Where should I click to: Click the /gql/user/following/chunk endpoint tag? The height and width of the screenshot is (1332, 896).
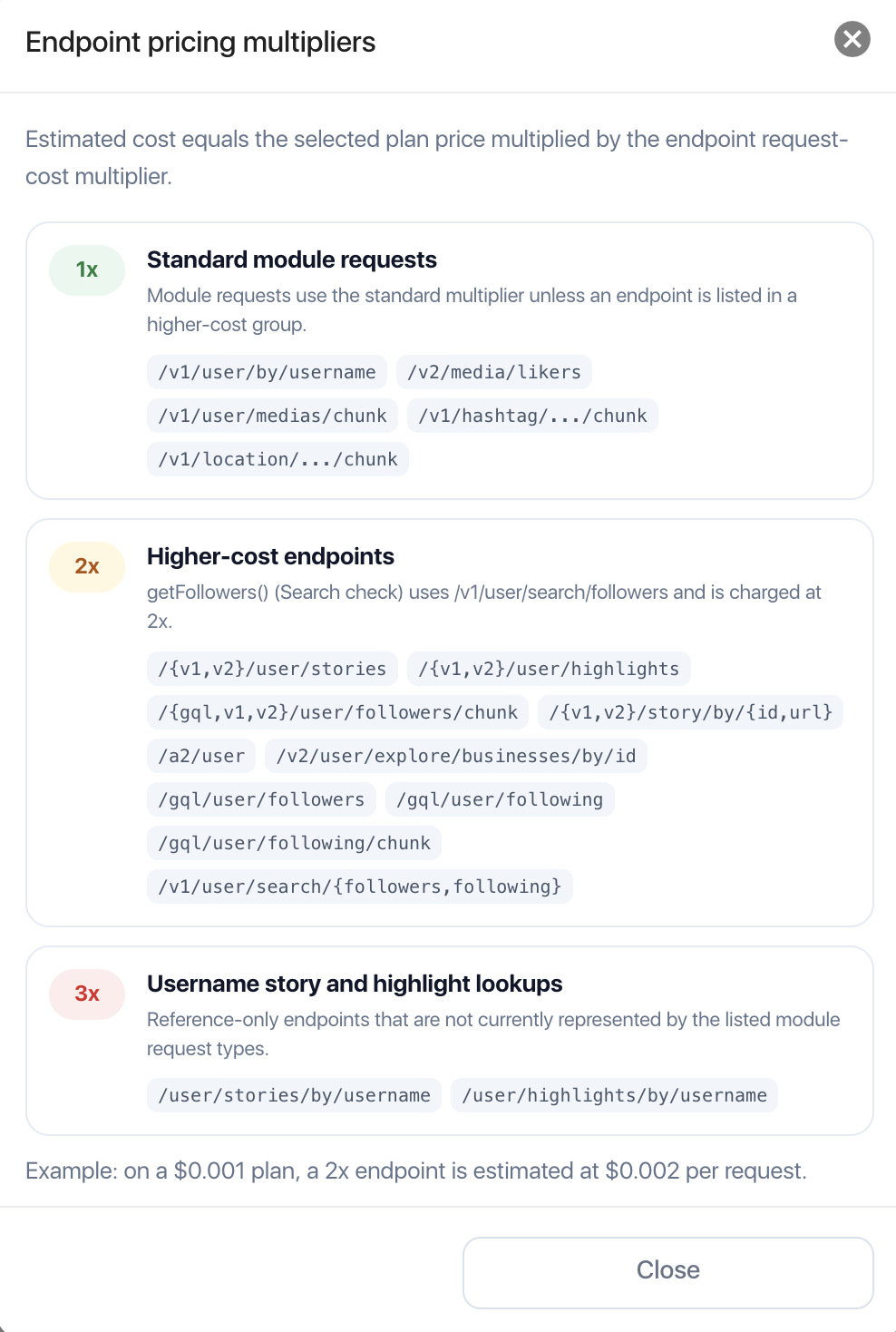[x=294, y=843]
